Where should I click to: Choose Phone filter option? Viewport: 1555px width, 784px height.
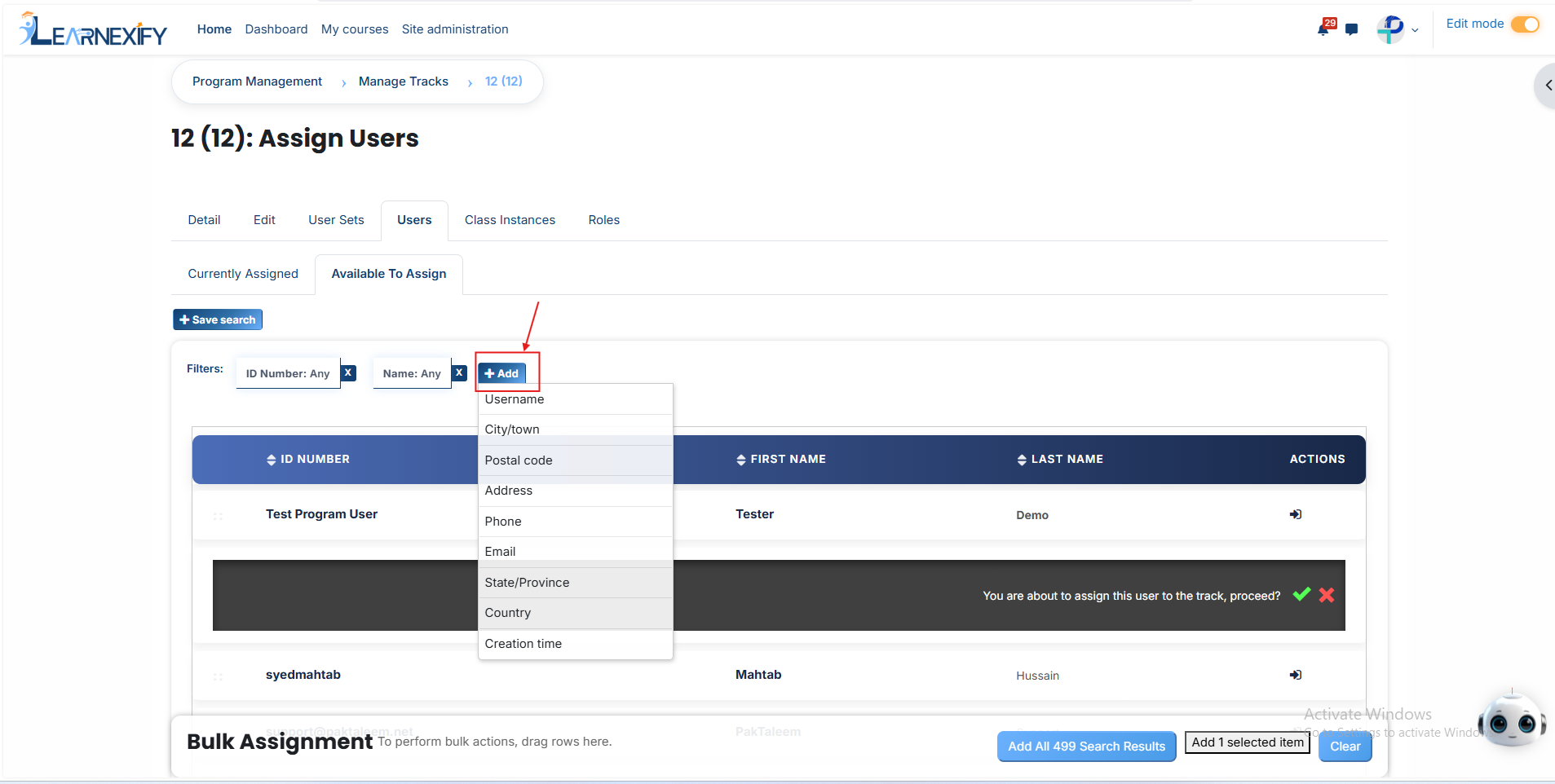[x=575, y=522]
